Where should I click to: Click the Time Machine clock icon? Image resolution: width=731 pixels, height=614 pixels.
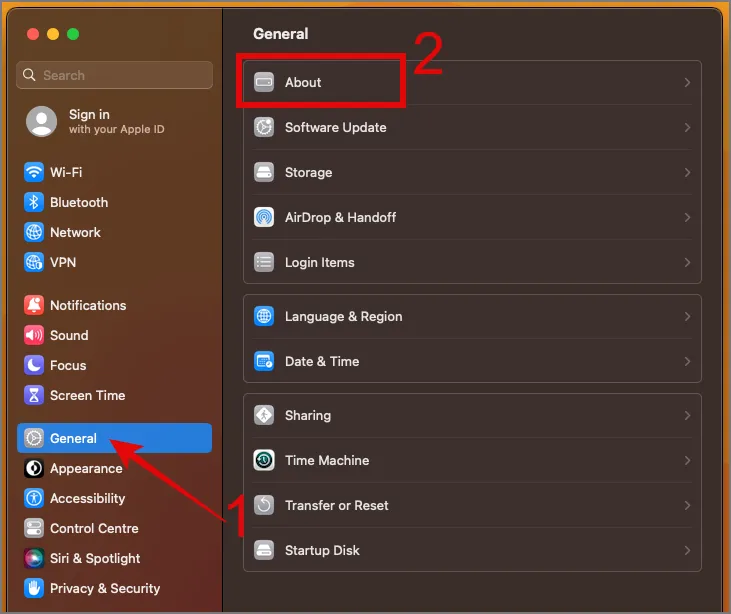[264, 461]
